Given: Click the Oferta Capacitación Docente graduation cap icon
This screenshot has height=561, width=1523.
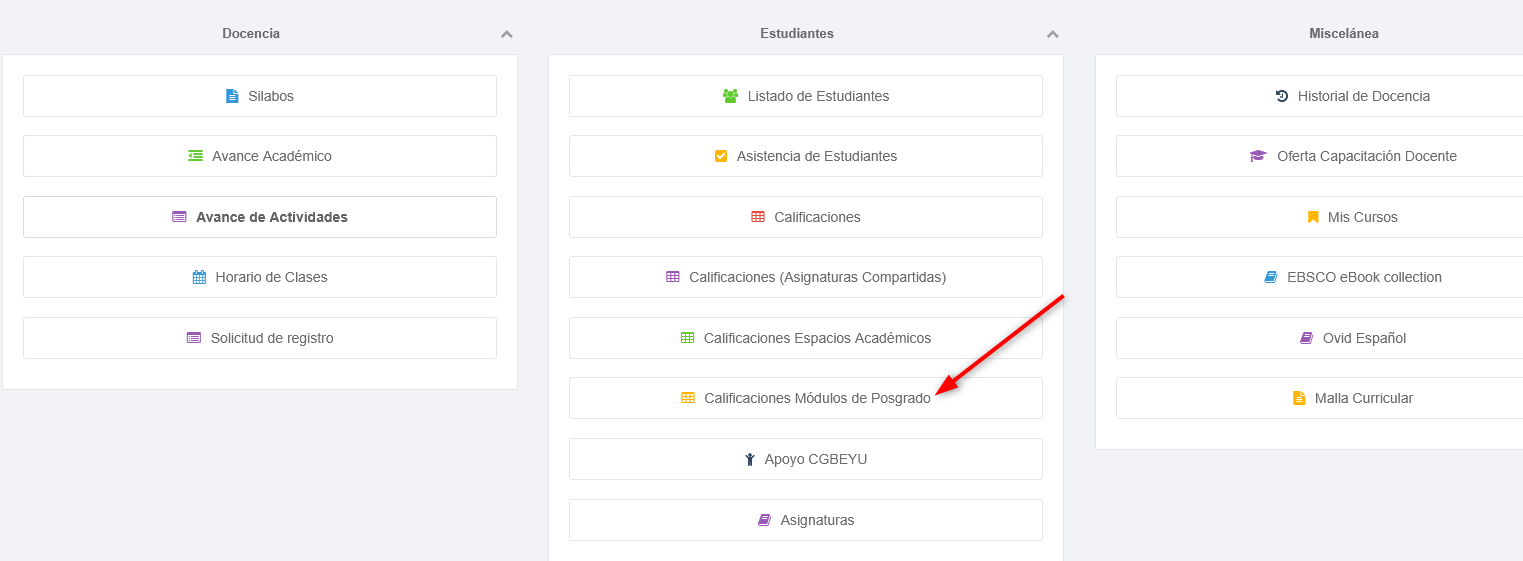Looking at the screenshot, I should 1258,156.
